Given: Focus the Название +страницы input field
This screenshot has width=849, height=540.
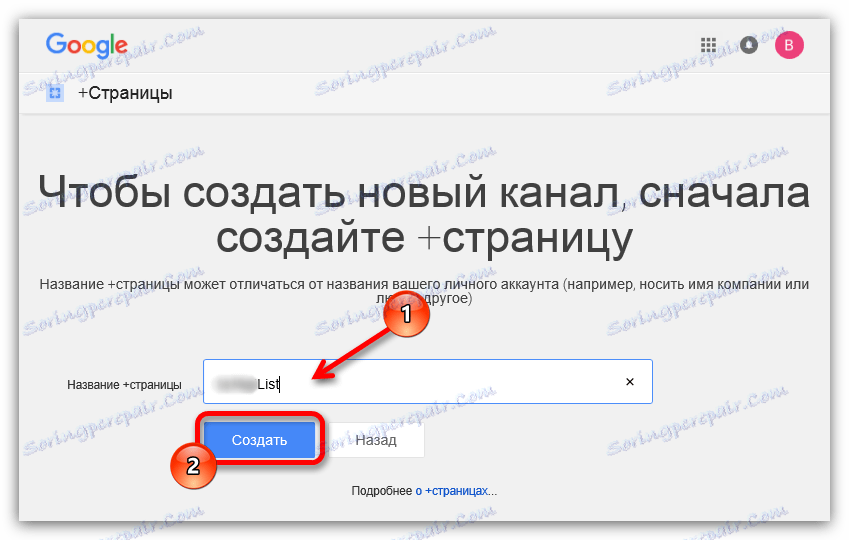Looking at the screenshot, I should click(x=428, y=381).
